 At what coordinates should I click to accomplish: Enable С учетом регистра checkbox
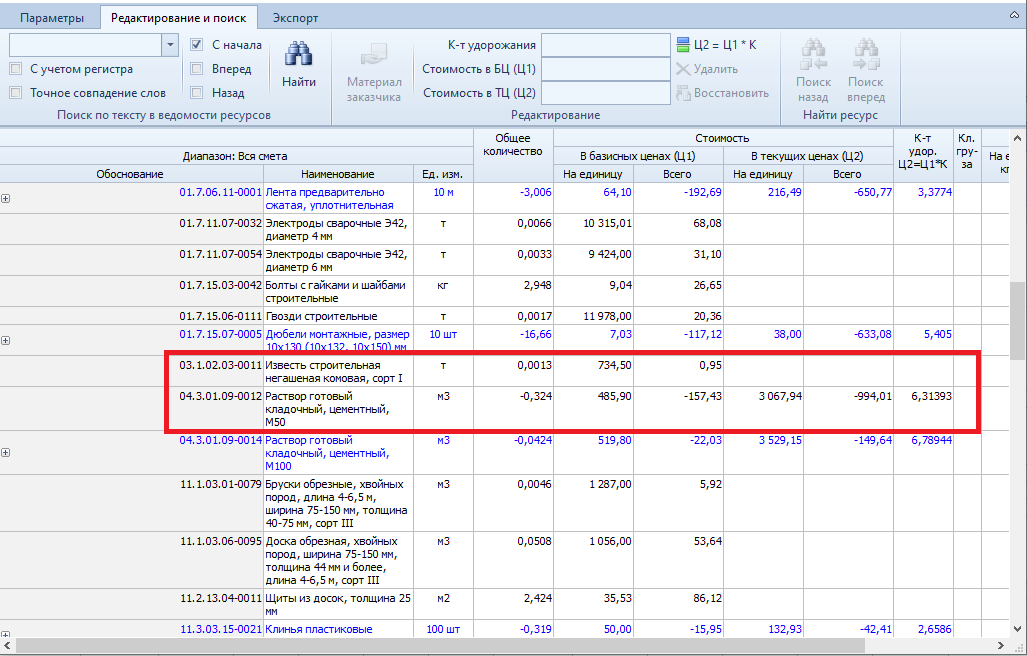coord(16,69)
